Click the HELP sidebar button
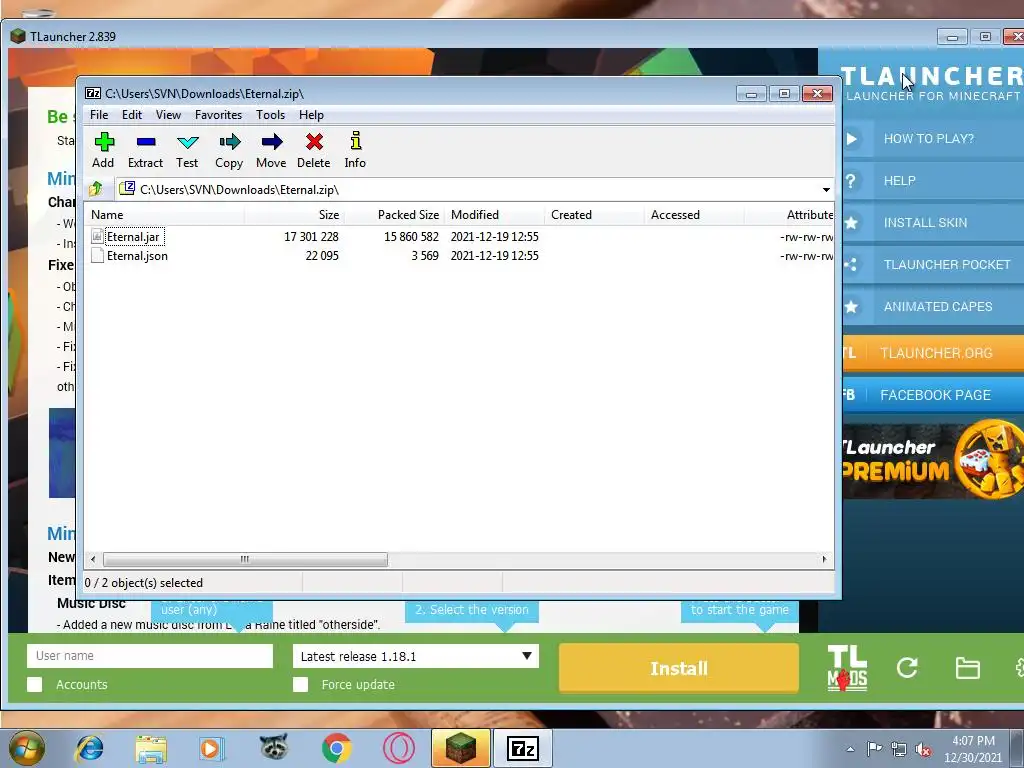 click(x=933, y=181)
